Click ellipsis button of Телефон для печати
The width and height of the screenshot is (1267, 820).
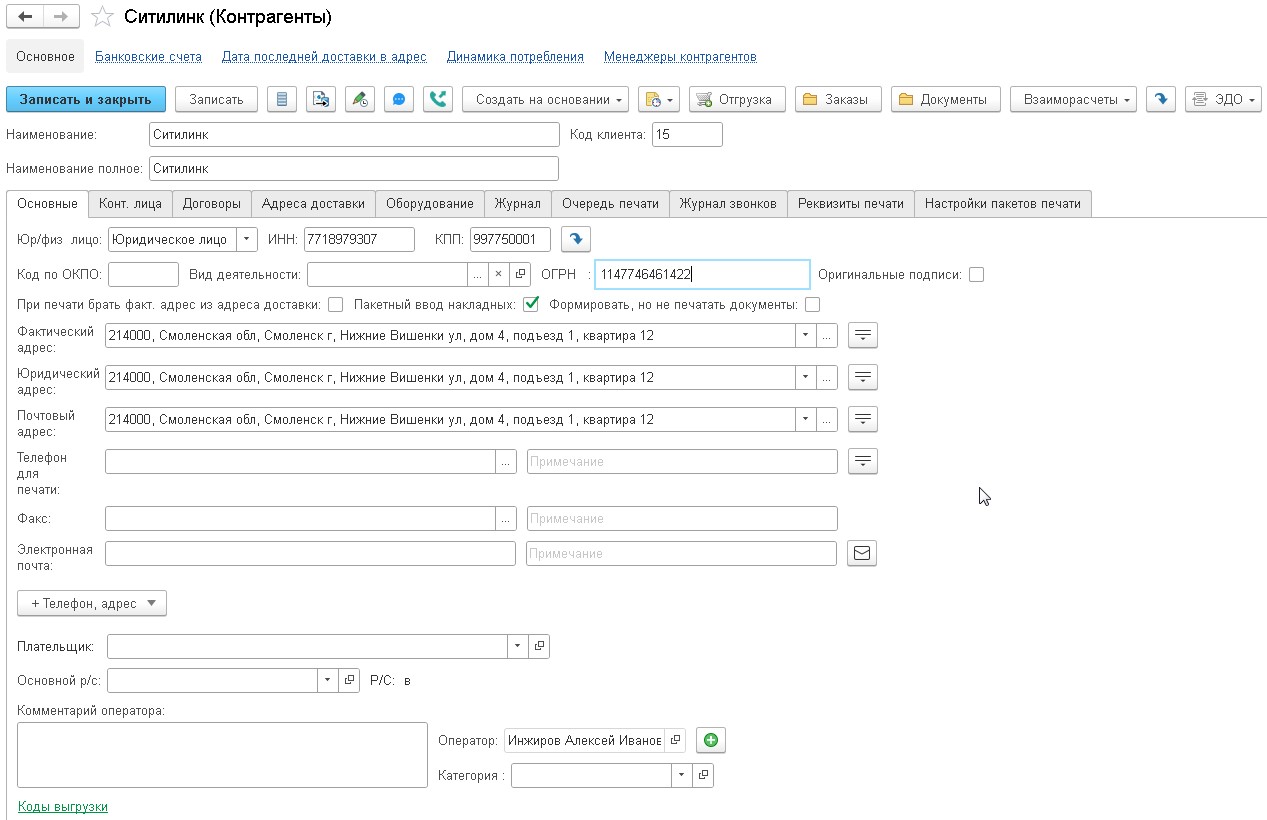pos(506,461)
